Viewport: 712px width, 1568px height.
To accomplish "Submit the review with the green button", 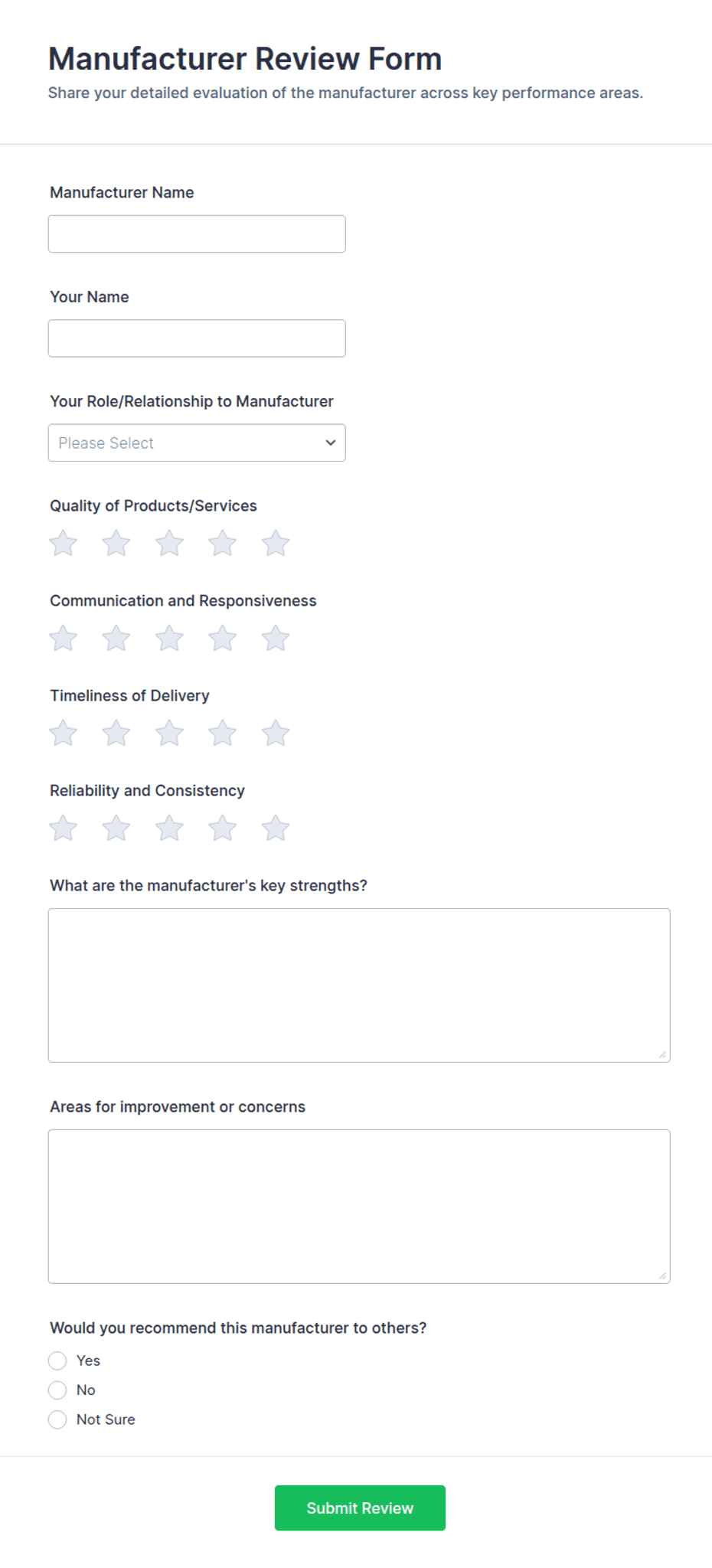I will [x=360, y=1508].
